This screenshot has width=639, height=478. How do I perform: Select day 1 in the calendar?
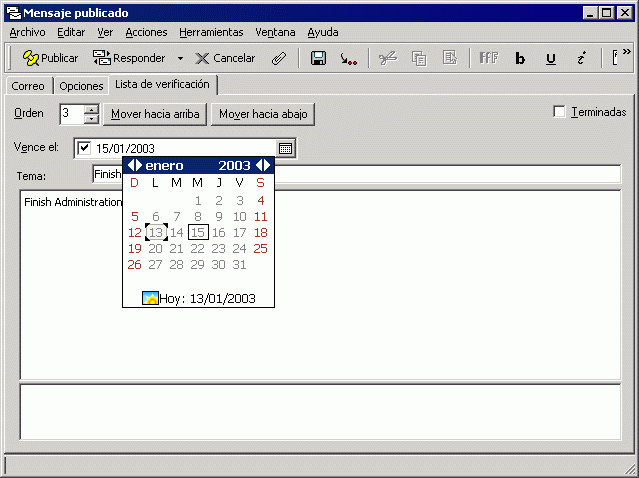(198, 200)
